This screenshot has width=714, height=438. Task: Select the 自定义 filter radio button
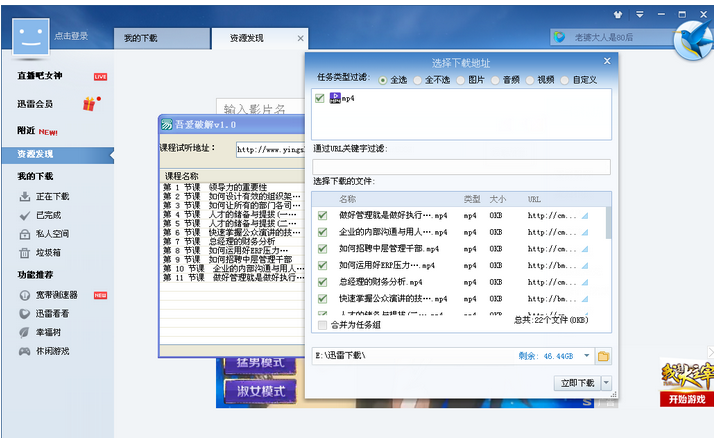pos(565,80)
